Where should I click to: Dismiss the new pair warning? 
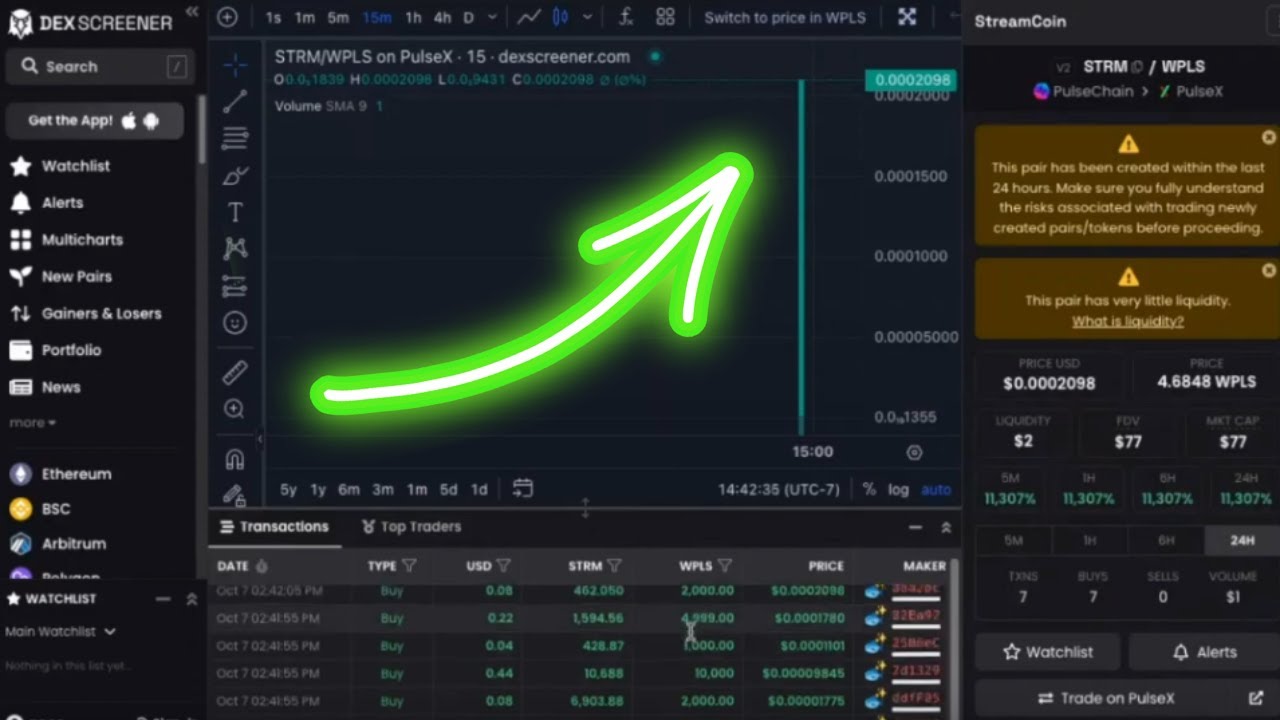click(x=1269, y=138)
